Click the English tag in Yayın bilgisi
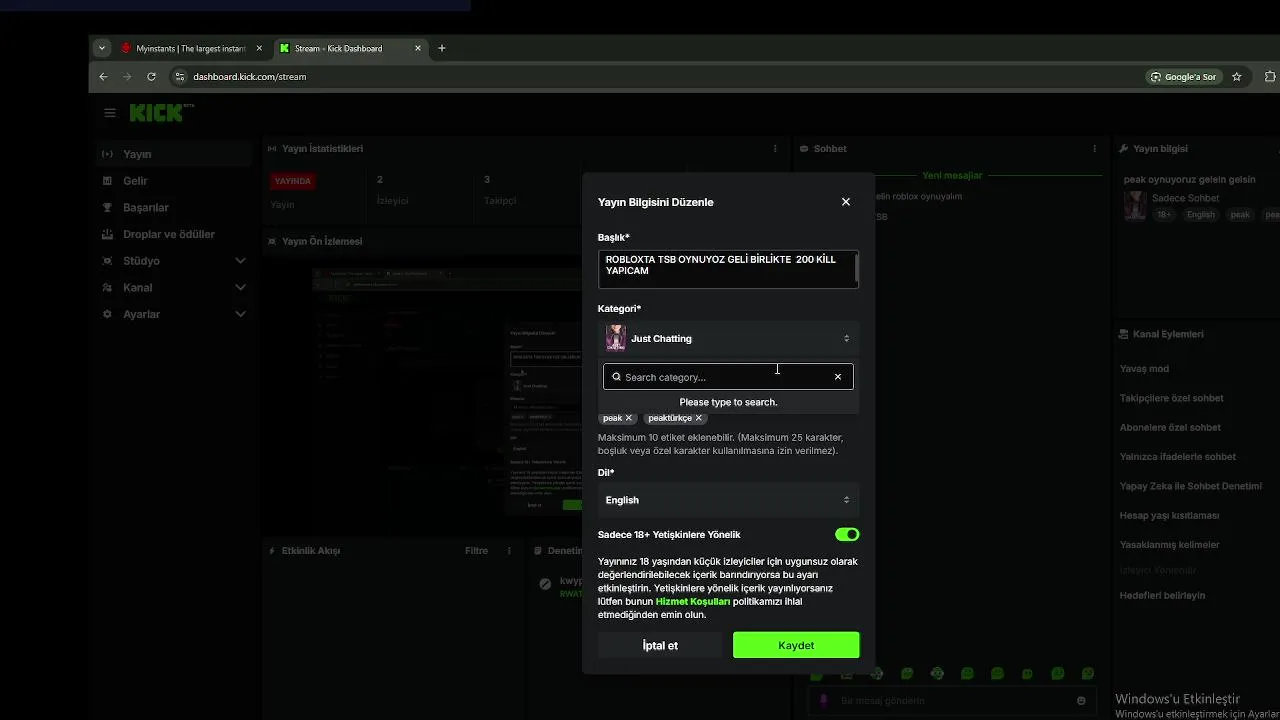The image size is (1280, 720). click(1201, 215)
